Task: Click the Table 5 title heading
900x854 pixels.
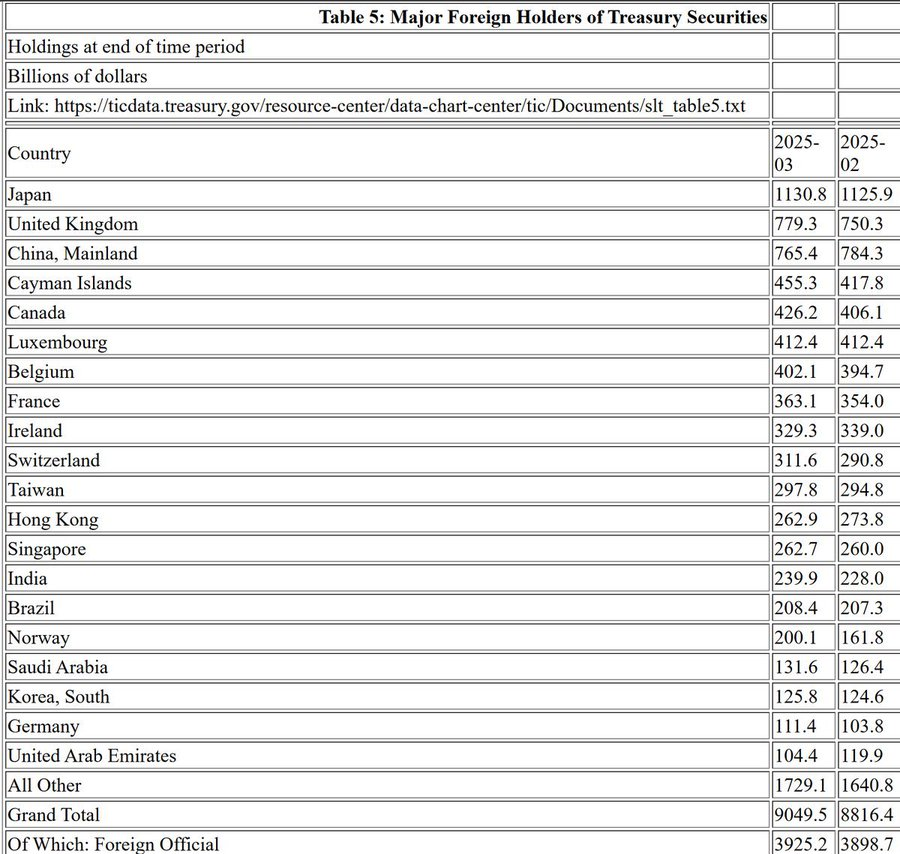Action: [x=543, y=17]
